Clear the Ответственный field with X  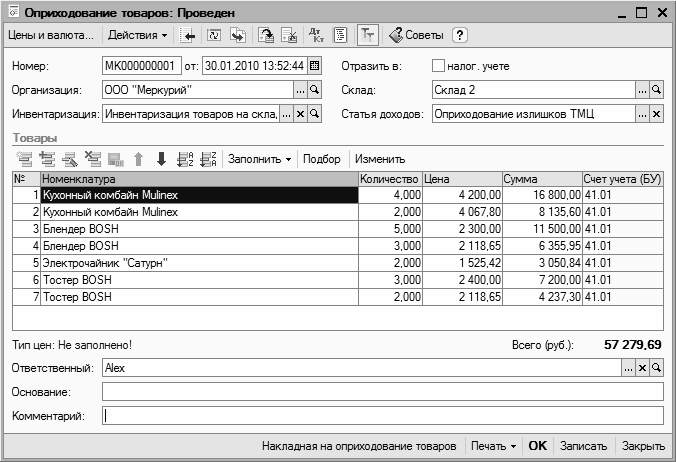tap(642, 368)
